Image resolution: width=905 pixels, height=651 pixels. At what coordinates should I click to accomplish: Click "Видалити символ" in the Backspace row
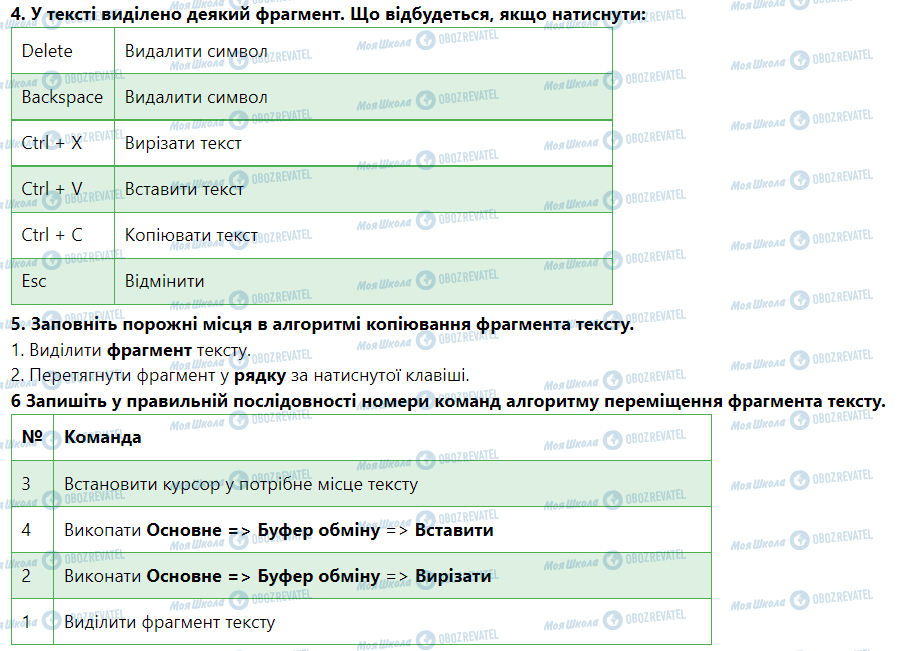(196, 97)
